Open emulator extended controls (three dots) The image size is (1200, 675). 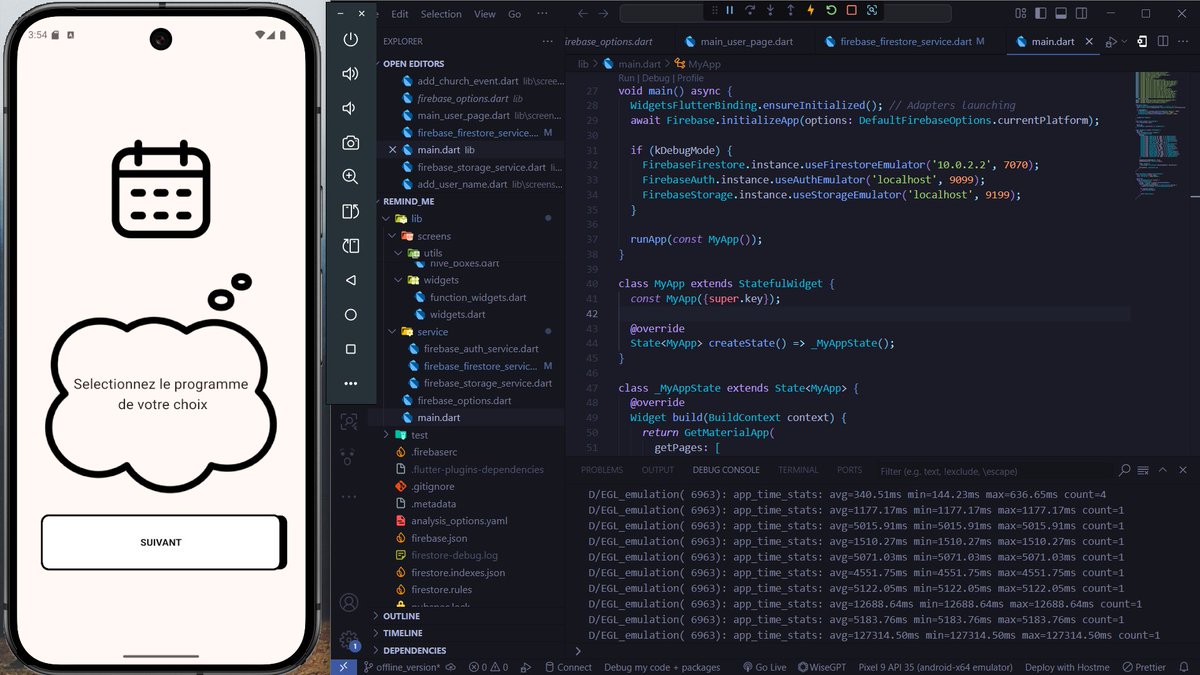pyautogui.click(x=350, y=383)
